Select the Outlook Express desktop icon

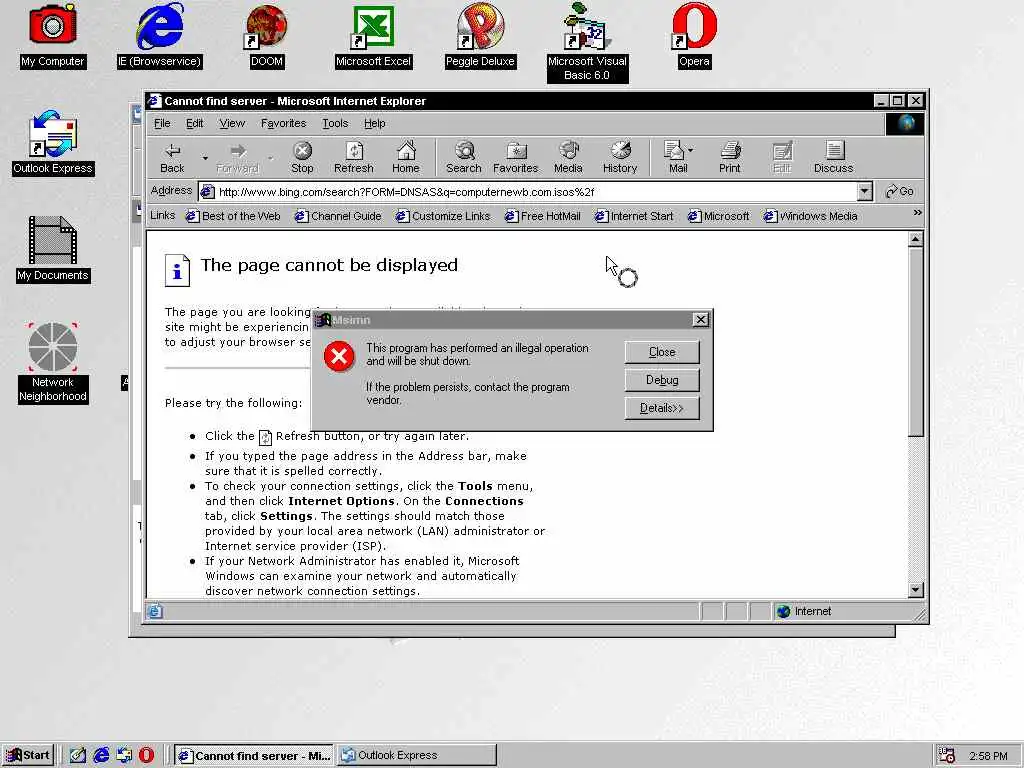click(x=53, y=143)
